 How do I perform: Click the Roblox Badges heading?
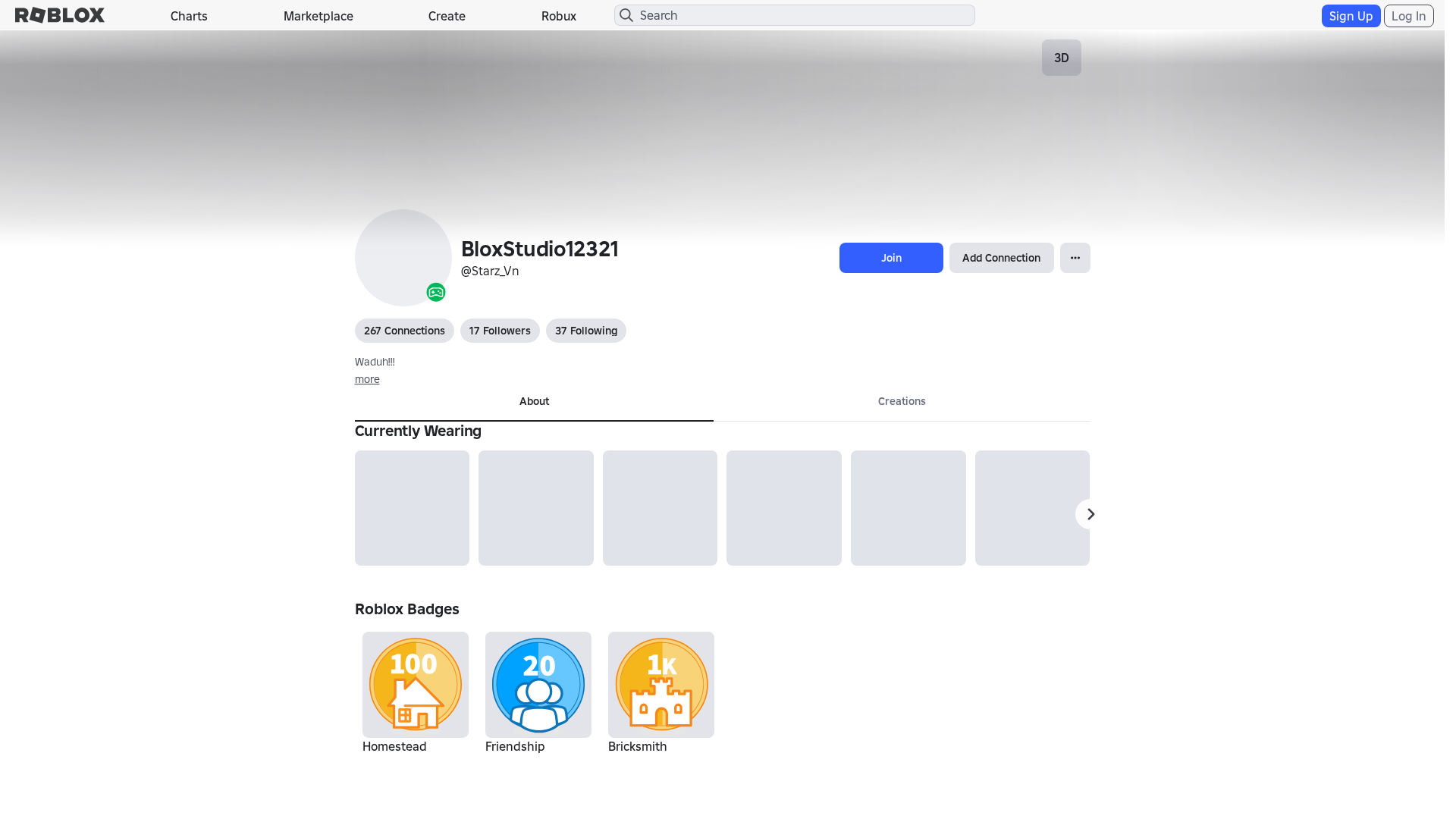407,609
